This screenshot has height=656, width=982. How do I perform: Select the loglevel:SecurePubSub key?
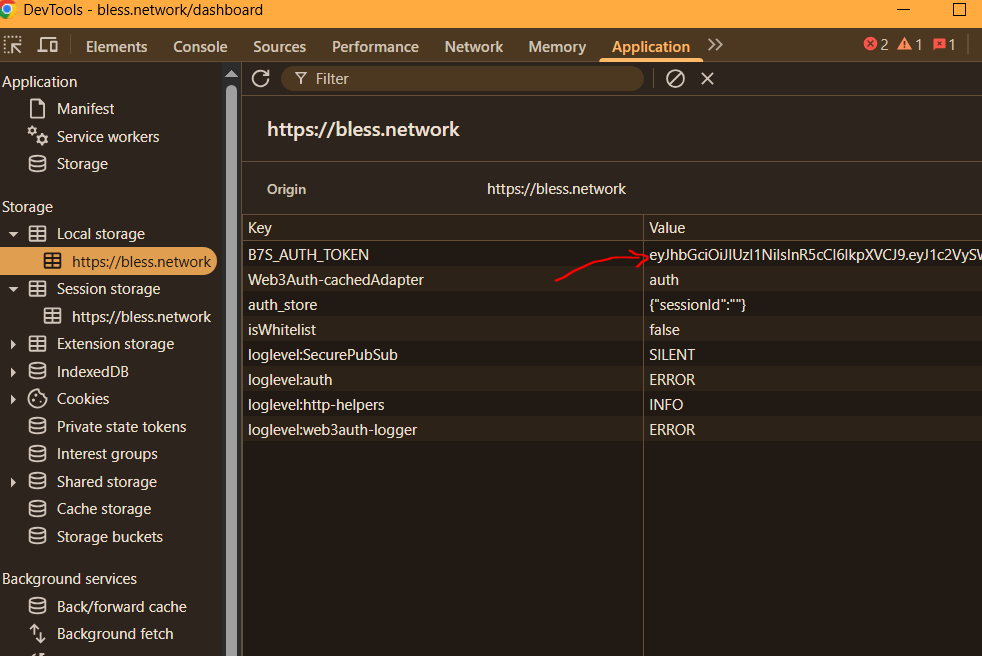pyautogui.click(x=443, y=355)
